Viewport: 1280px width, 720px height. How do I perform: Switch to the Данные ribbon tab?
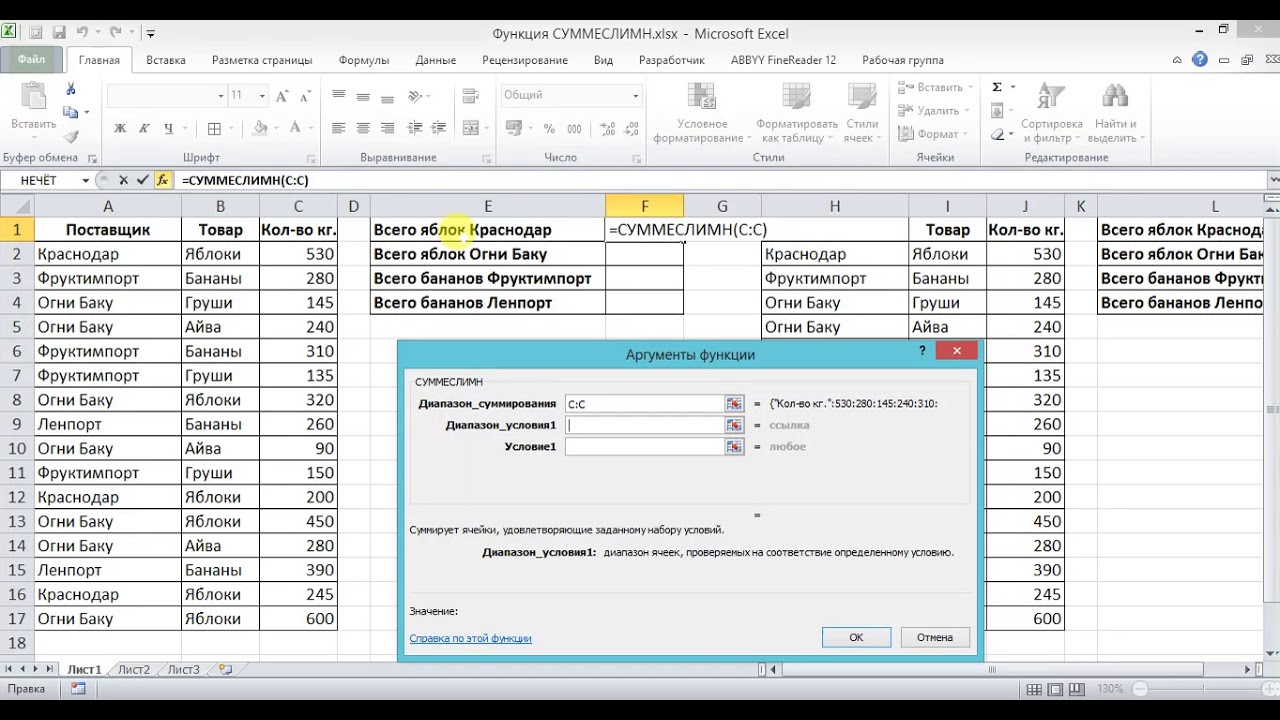click(436, 60)
